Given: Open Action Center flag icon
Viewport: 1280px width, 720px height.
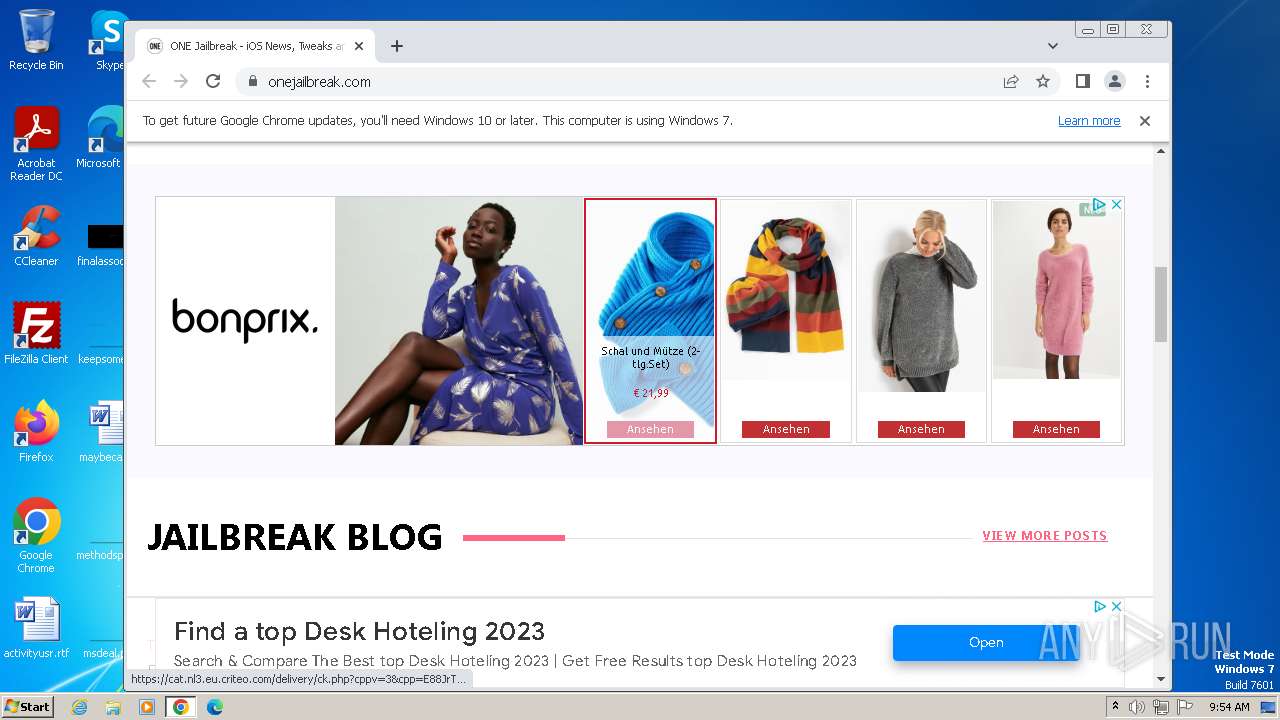Looking at the screenshot, I should 1184,707.
